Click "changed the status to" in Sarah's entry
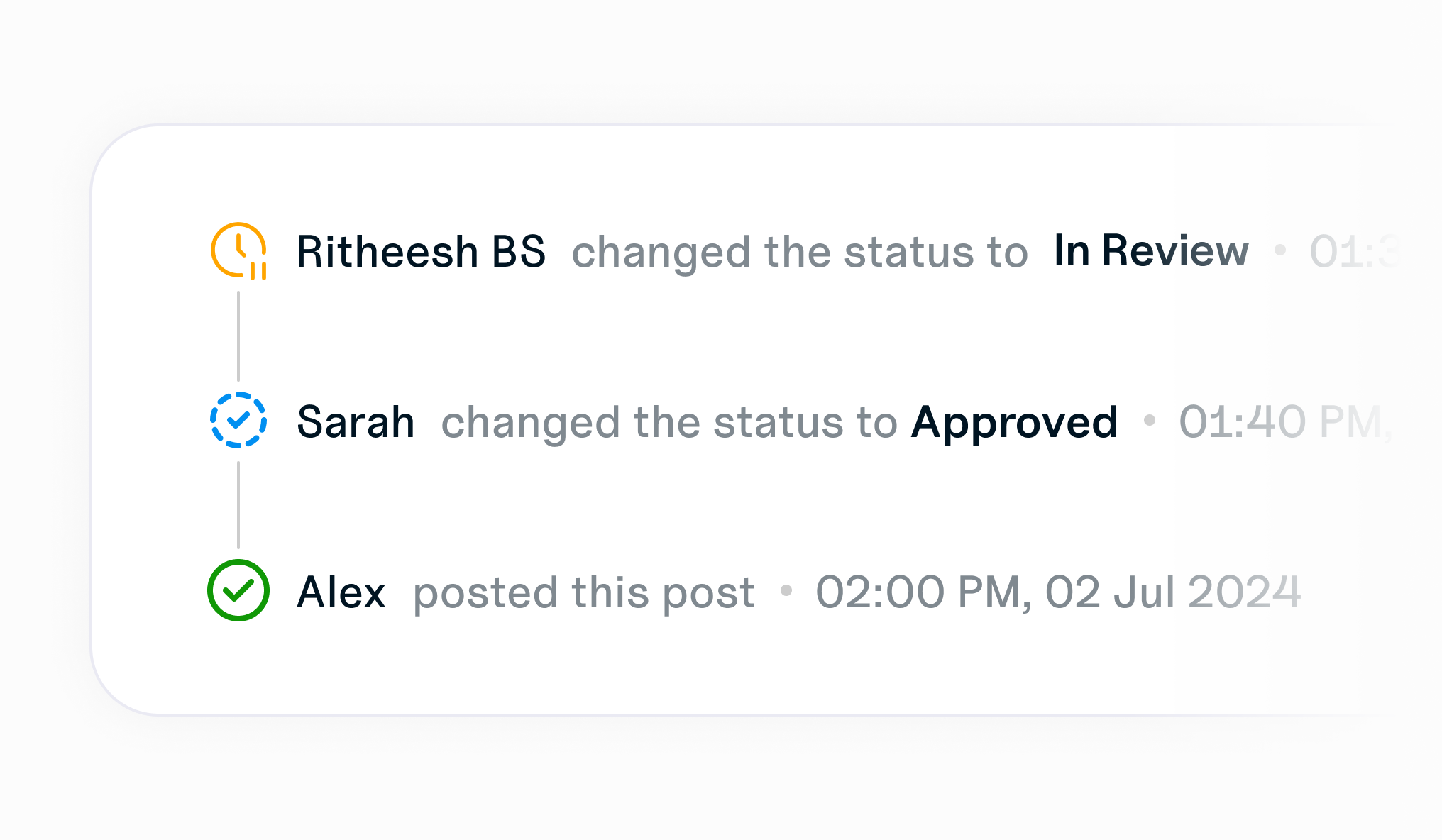The height and width of the screenshot is (840, 1442). click(x=669, y=422)
